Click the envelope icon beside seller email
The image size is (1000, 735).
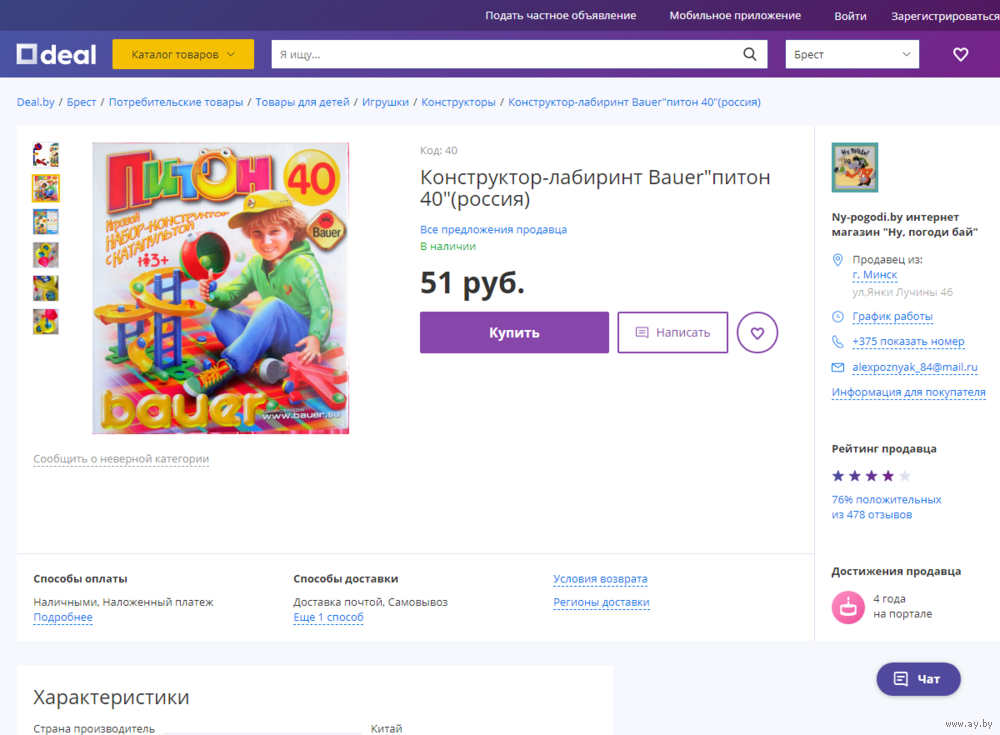[x=838, y=368]
